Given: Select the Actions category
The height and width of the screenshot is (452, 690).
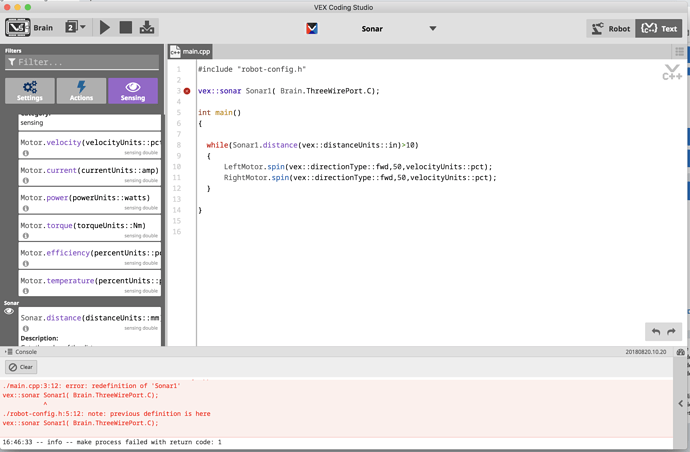Looking at the screenshot, I should [81, 91].
